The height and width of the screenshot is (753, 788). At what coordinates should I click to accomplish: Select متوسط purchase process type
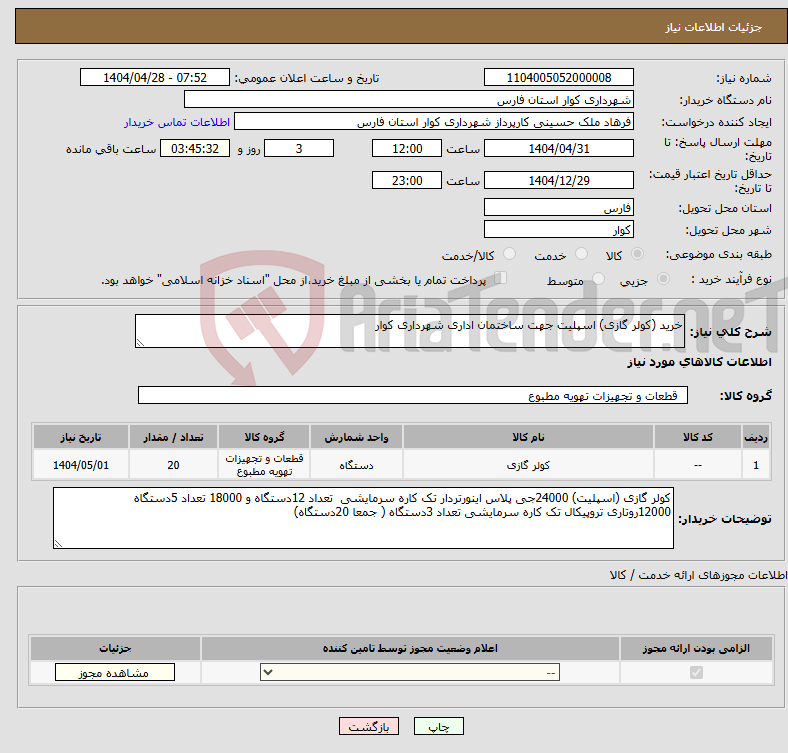coord(582,281)
